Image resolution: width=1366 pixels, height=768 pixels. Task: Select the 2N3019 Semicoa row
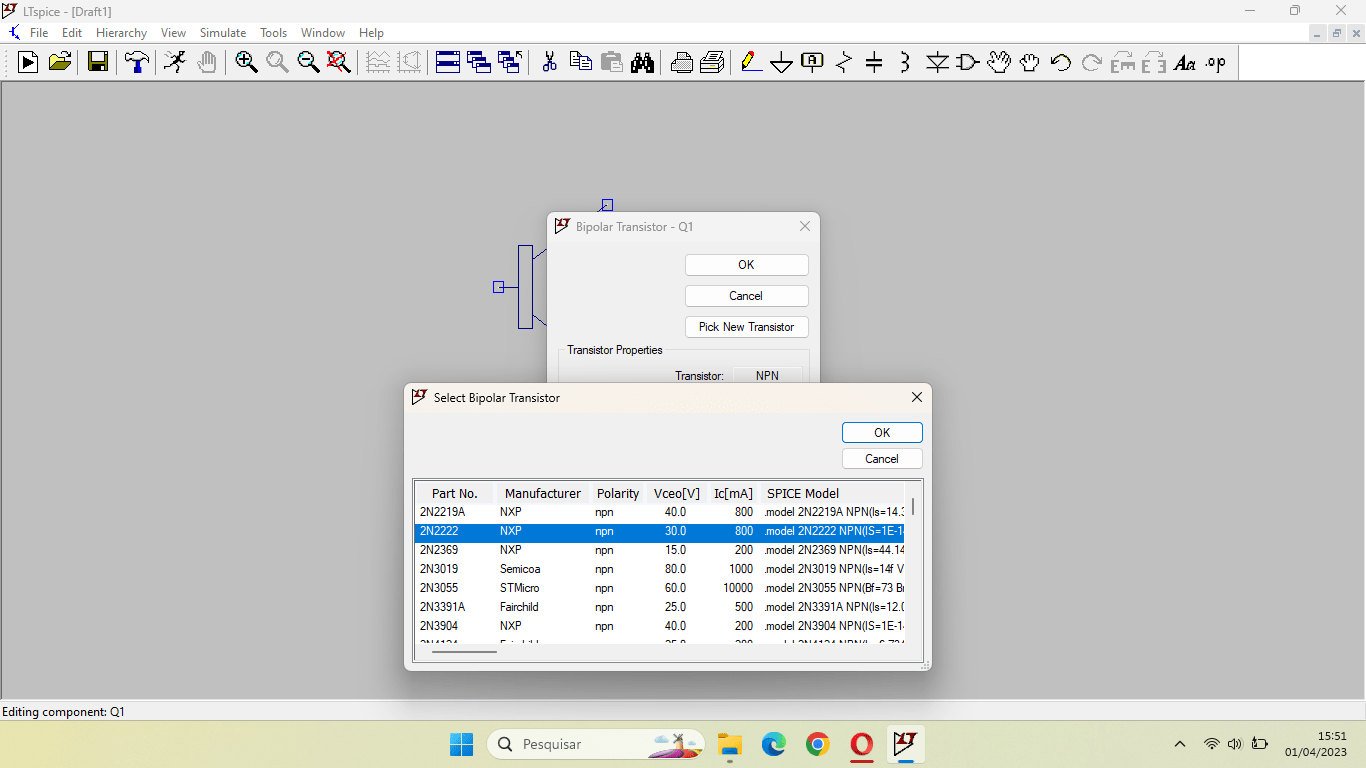[x=660, y=569]
